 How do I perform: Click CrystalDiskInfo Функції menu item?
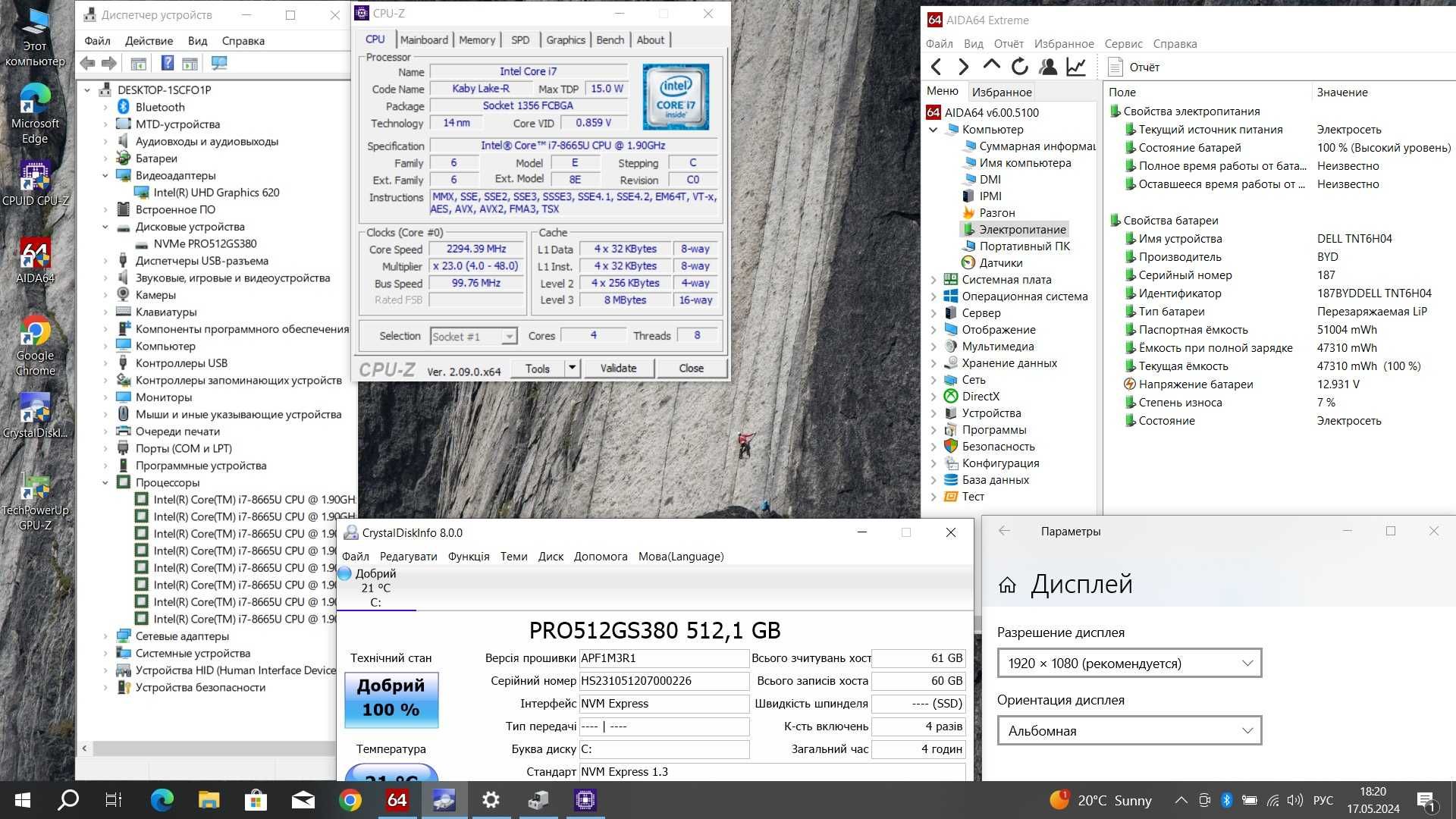click(x=466, y=556)
